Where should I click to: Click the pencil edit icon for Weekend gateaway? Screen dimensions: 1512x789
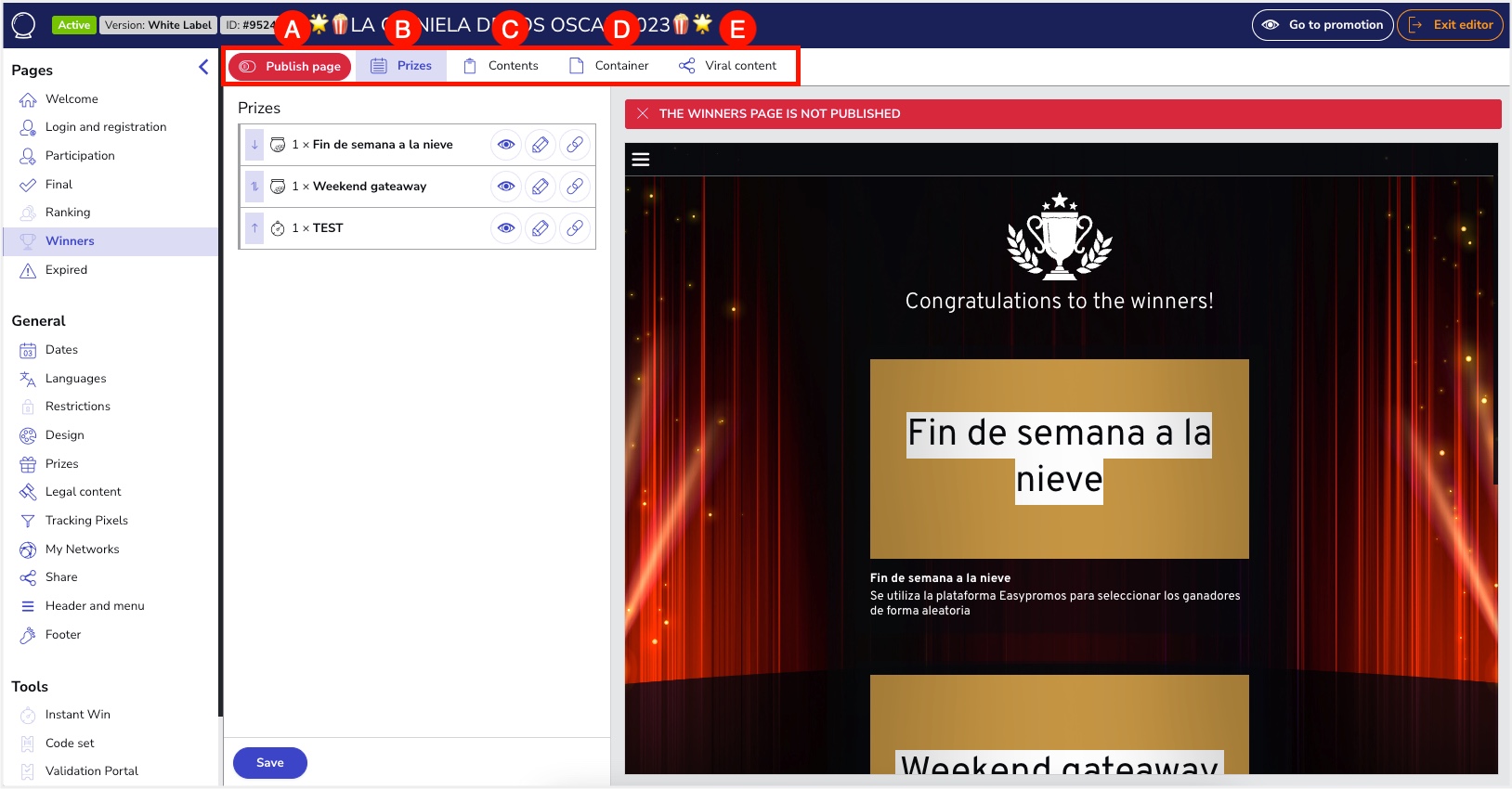[x=540, y=187]
